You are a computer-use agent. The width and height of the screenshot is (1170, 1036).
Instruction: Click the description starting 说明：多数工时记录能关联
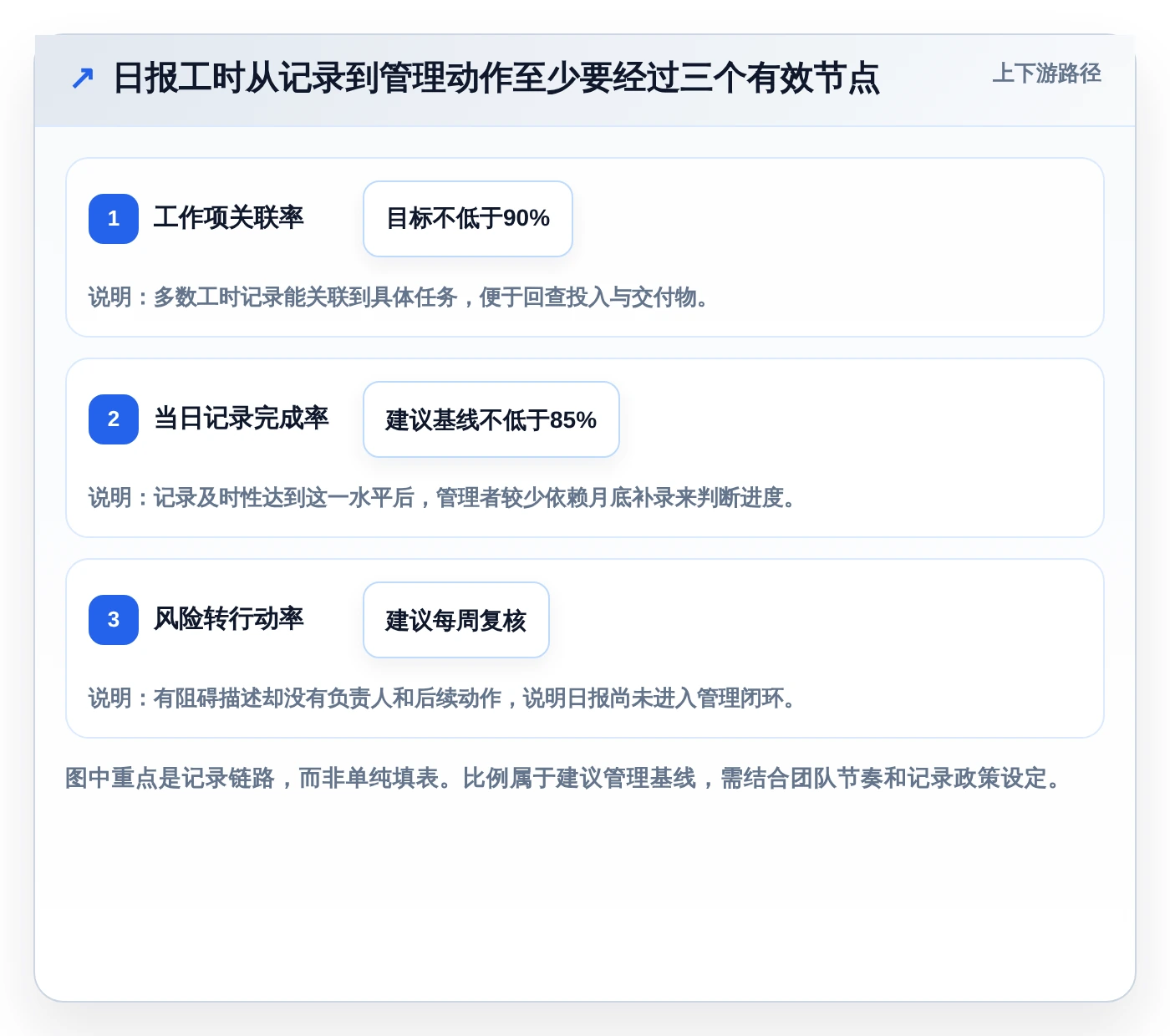click(399, 297)
